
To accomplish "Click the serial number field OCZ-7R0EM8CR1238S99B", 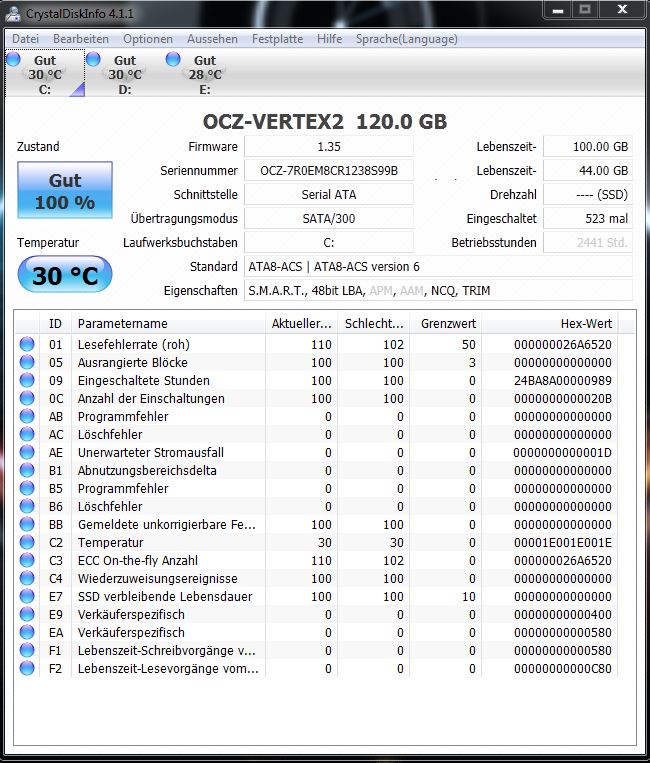I will pos(329,170).
